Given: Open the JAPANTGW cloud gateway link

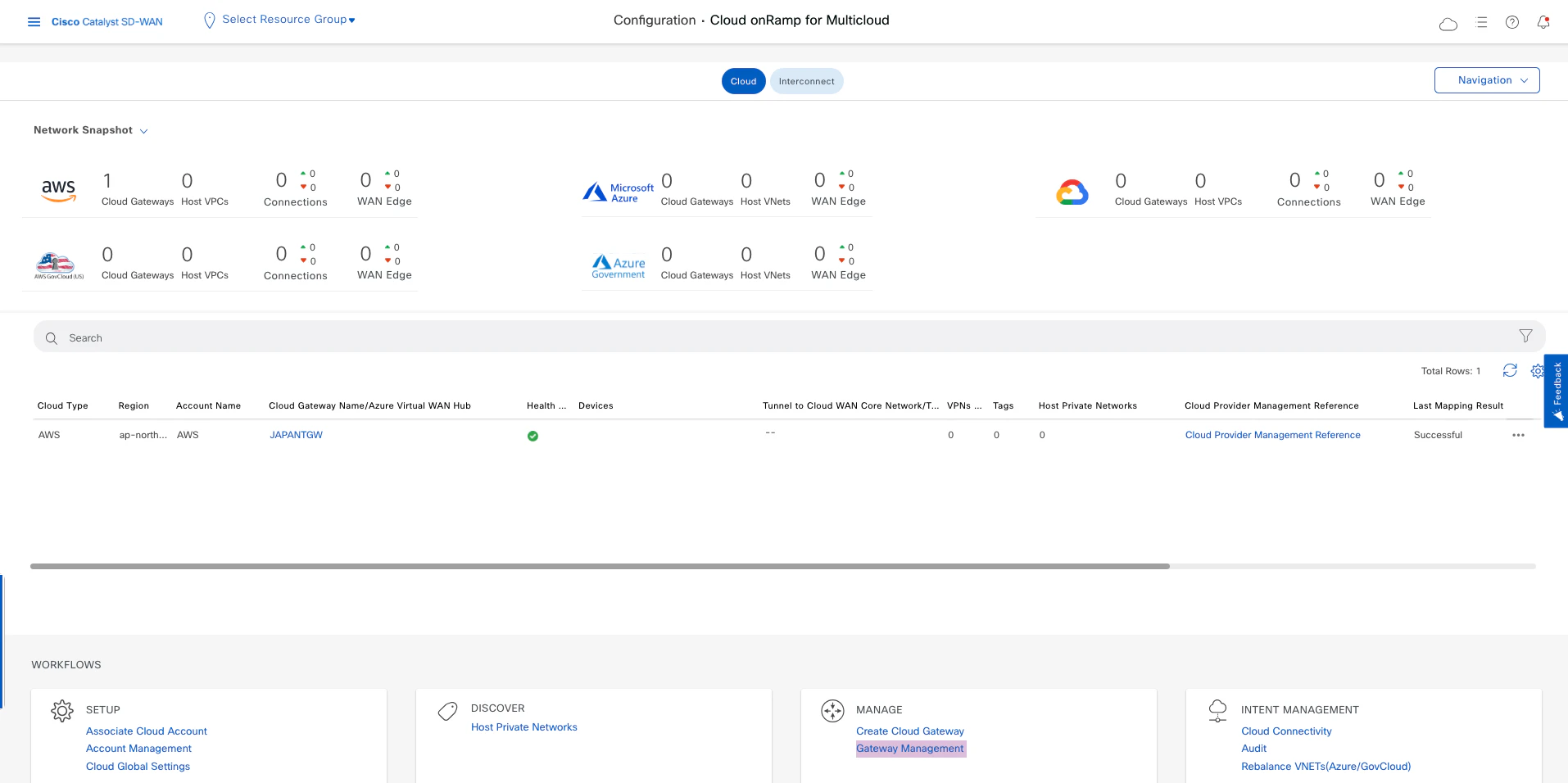Looking at the screenshot, I should click(x=296, y=435).
